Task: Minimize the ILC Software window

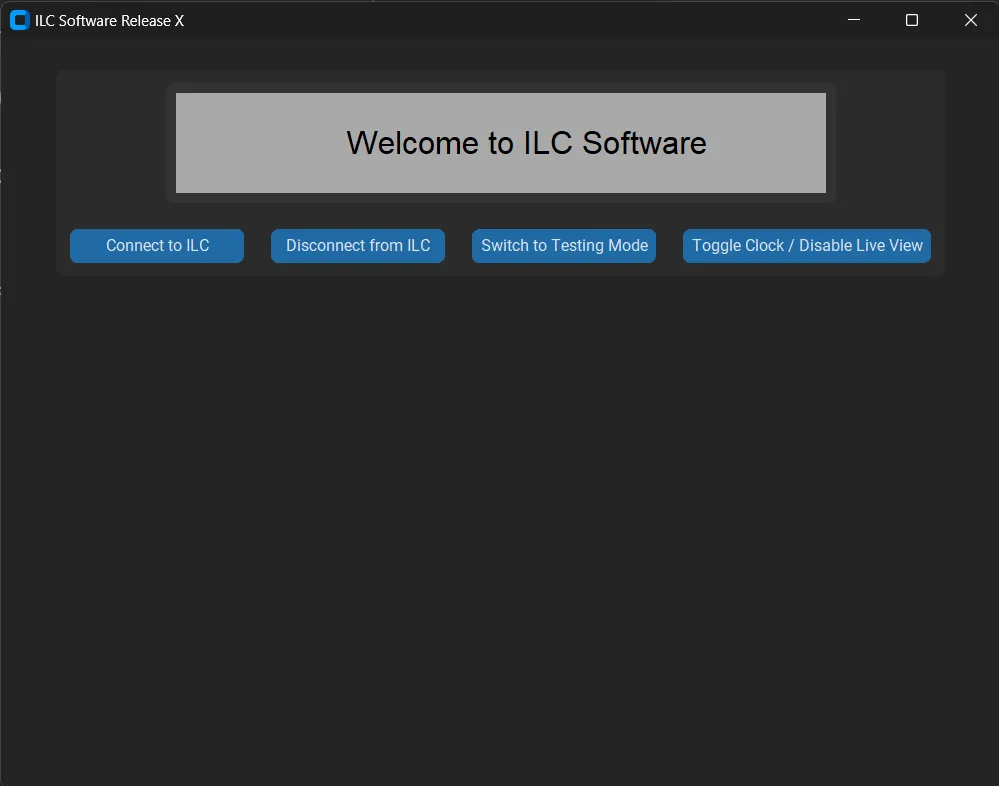Action: 852,19
